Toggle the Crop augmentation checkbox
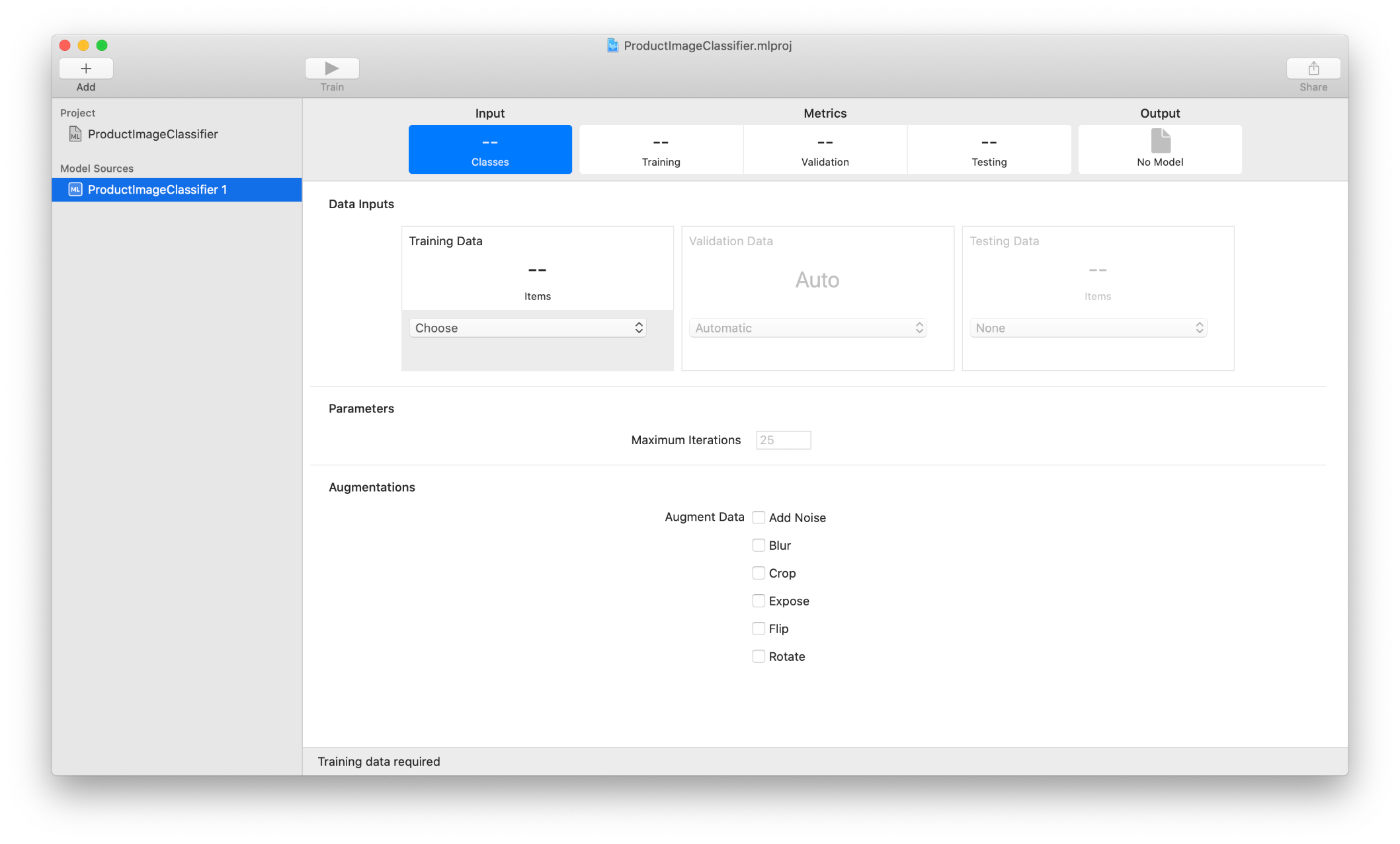This screenshot has height=844, width=1400. [x=759, y=573]
